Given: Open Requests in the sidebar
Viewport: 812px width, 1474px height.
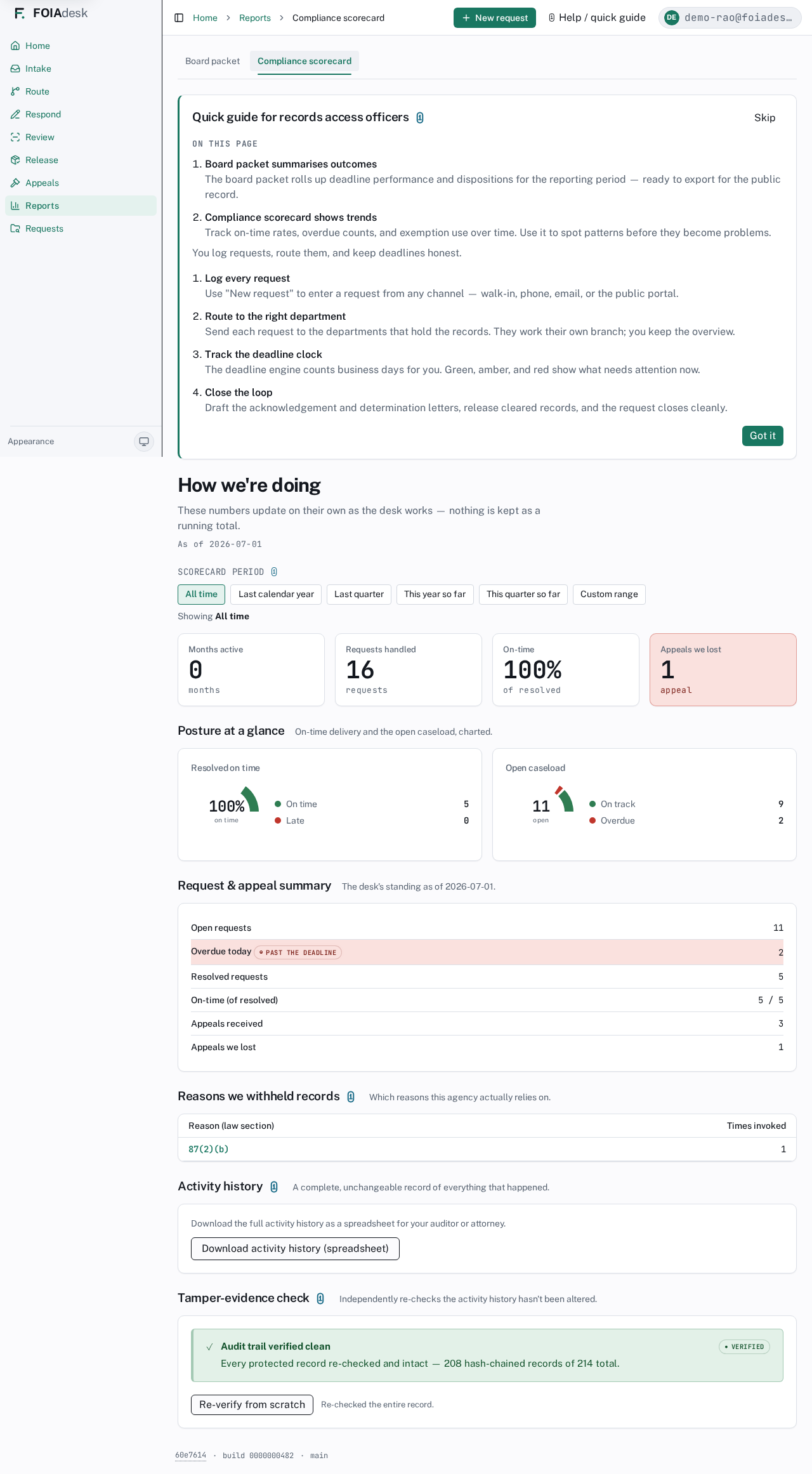Looking at the screenshot, I should click(x=81, y=228).
